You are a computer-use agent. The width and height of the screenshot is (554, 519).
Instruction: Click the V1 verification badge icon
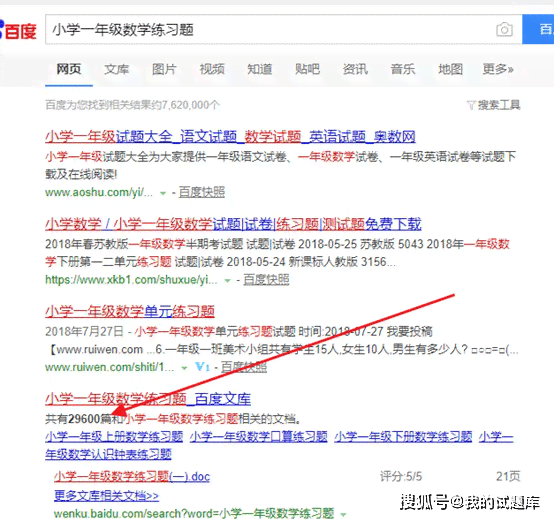coord(202,367)
